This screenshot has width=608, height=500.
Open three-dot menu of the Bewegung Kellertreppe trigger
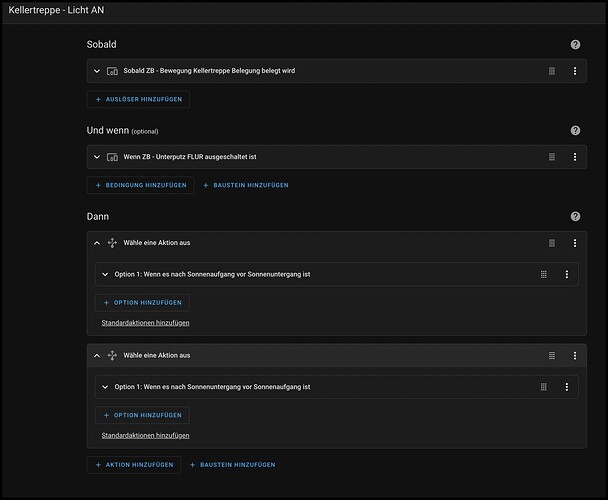575,71
